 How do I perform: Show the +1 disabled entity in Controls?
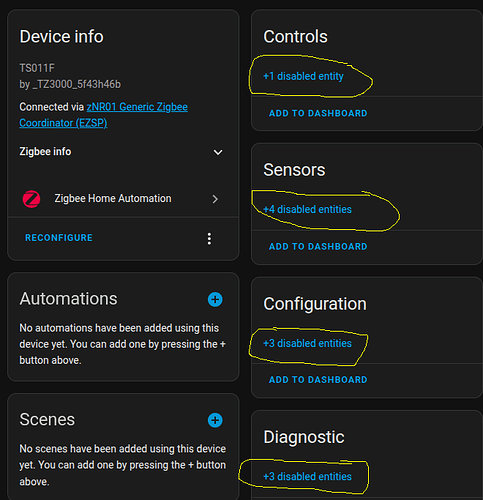click(303, 76)
